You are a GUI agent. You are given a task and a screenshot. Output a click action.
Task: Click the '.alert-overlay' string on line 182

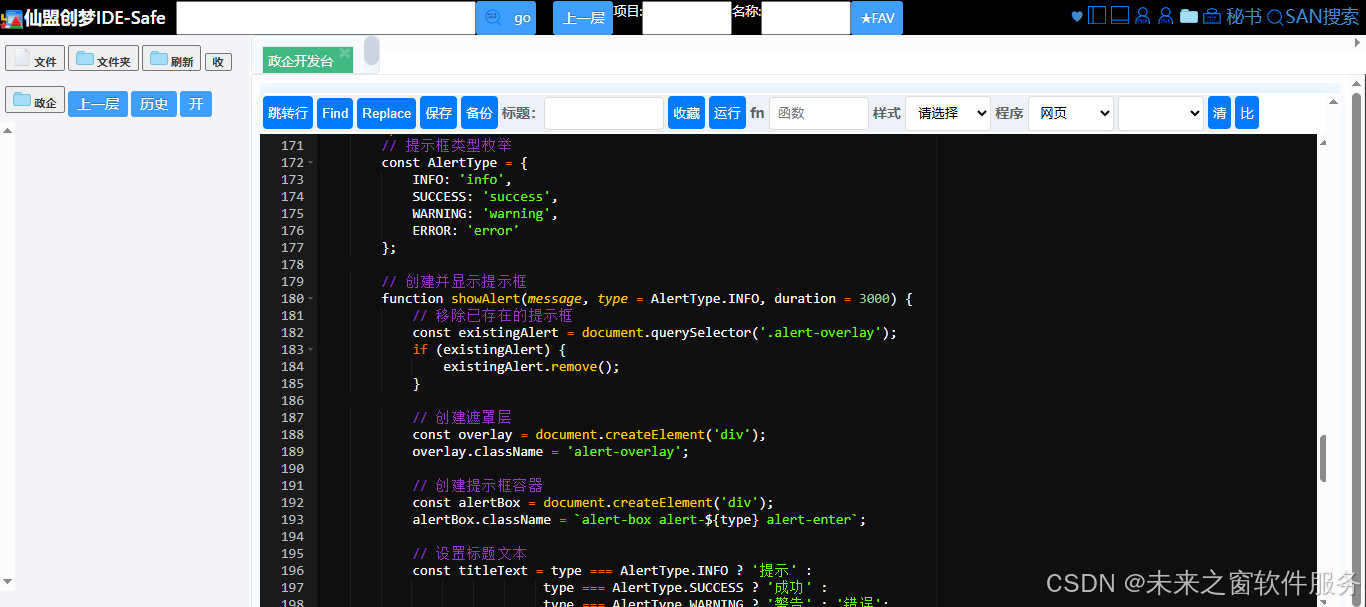[820, 332]
